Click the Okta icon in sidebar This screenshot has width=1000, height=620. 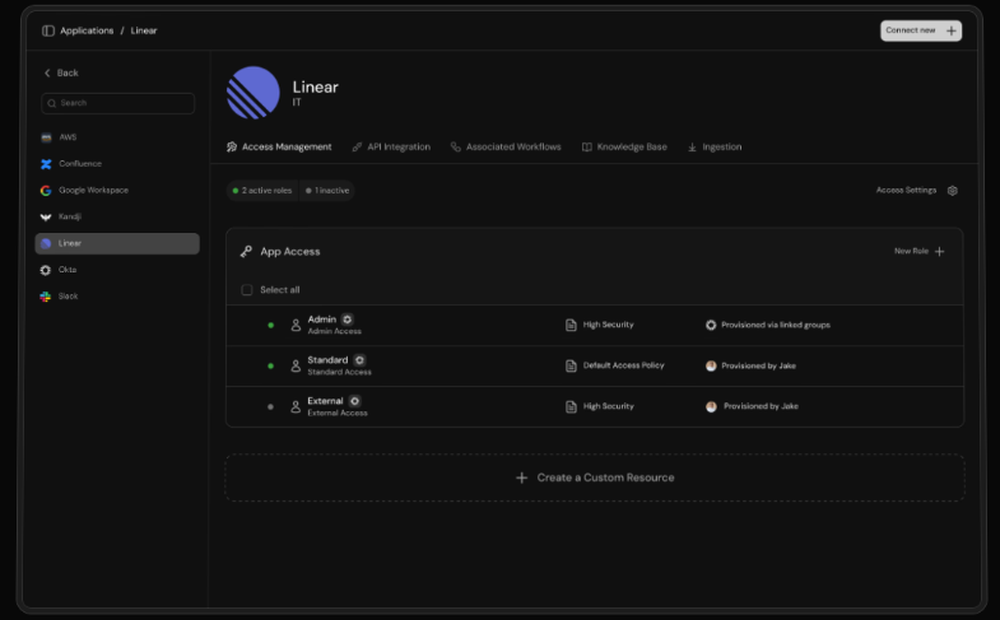coord(45,270)
